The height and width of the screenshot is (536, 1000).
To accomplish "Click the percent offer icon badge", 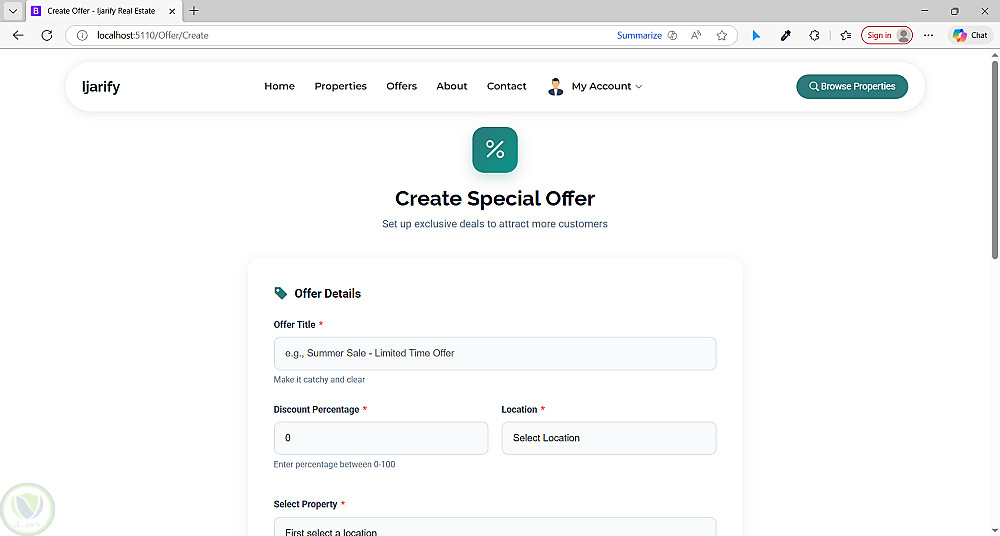I will (x=495, y=150).
